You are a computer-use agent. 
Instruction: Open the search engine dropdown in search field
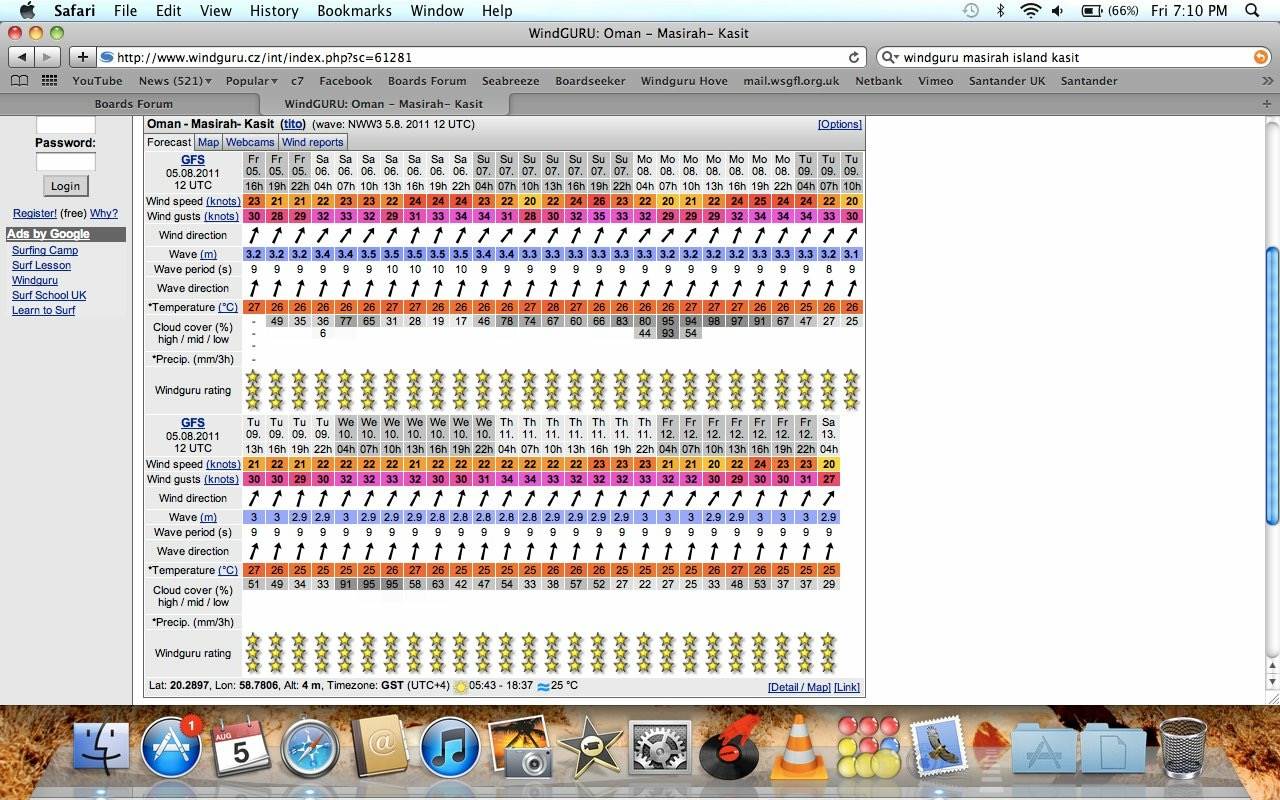[889, 58]
